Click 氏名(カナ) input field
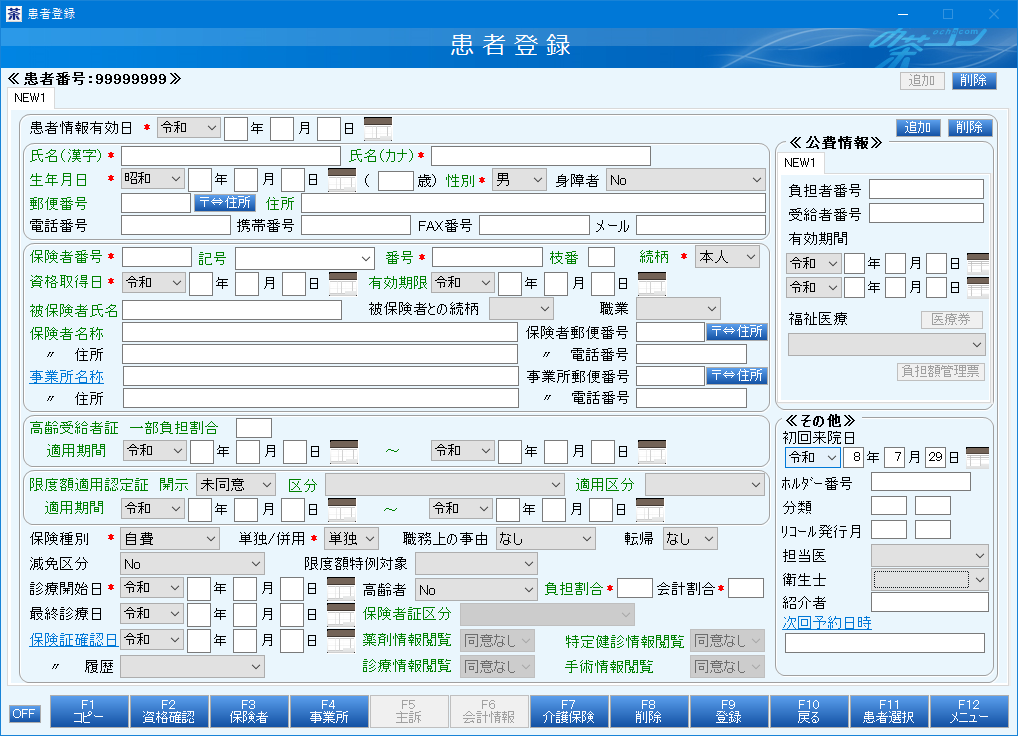Image resolution: width=1018 pixels, height=736 pixels. [541, 156]
